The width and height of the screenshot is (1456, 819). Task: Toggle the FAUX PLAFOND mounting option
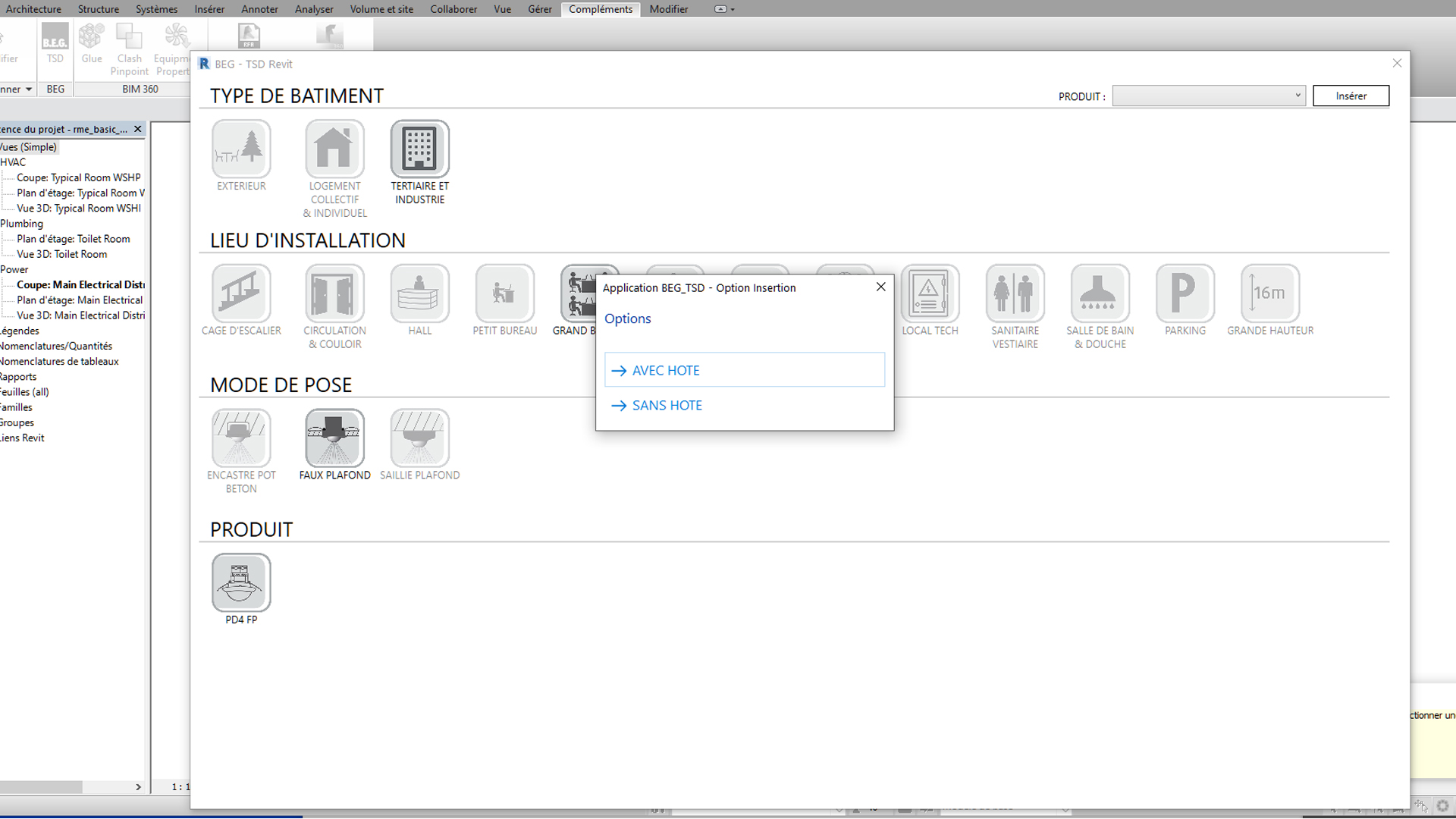[334, 438]
